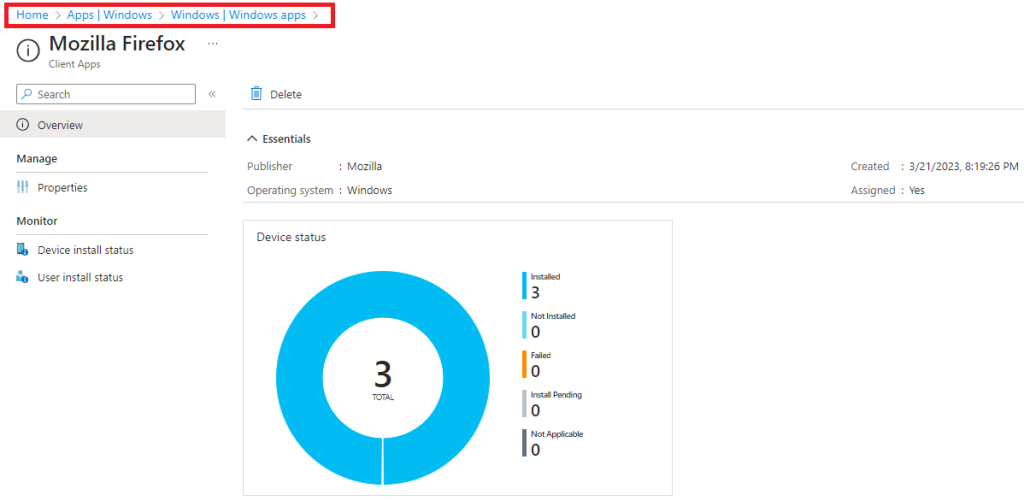
Task: Click the info icon beside Mozilla Firefox title
Action: pyautogui.click(x=28, y=51)
